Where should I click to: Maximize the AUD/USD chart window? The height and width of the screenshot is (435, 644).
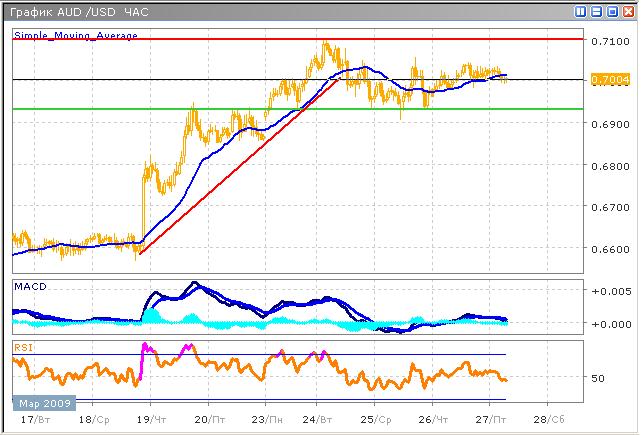[x=612, y=12]
